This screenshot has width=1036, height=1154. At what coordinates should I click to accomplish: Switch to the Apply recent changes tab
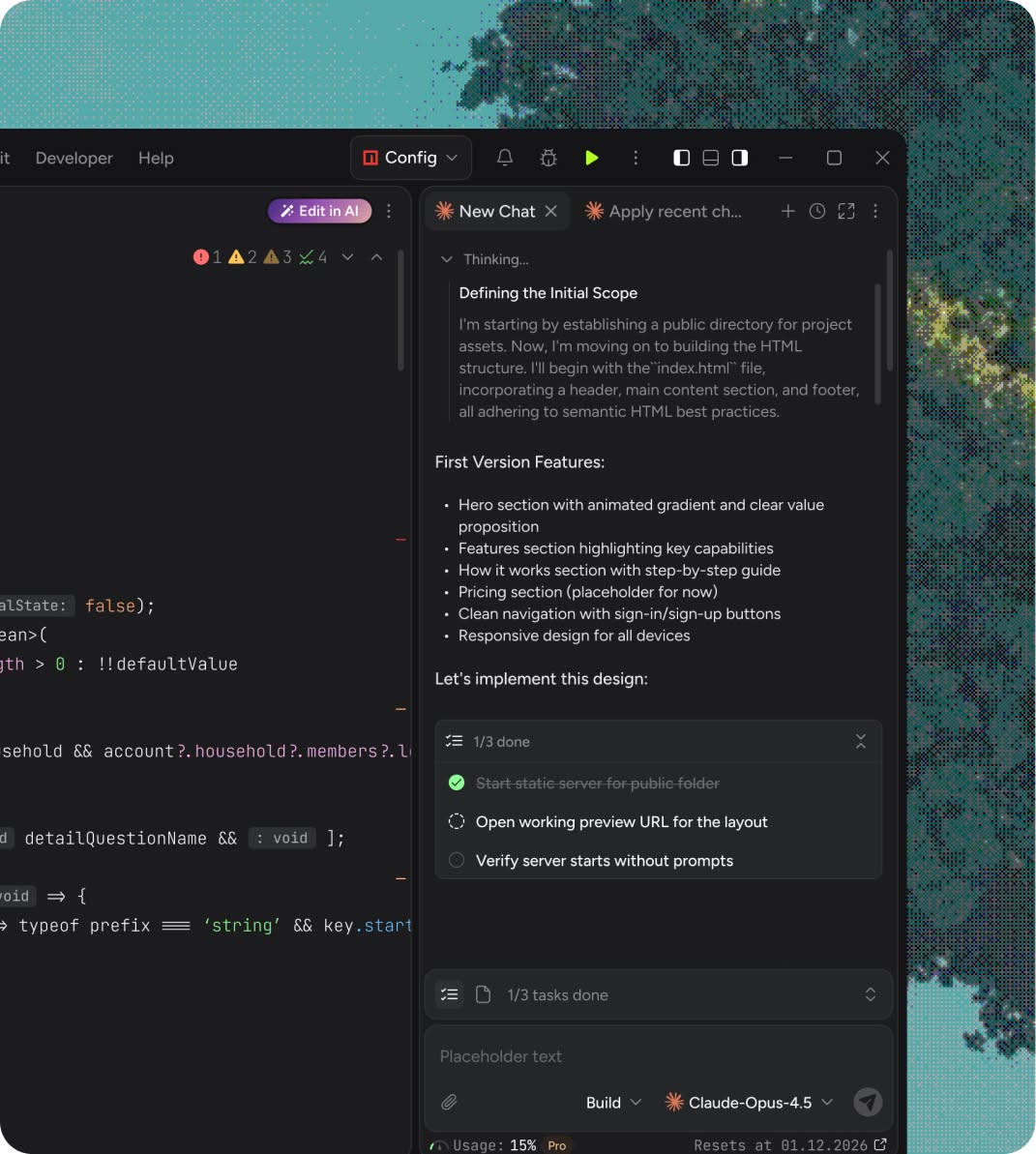pyautogui.click(x=665, y=211)
